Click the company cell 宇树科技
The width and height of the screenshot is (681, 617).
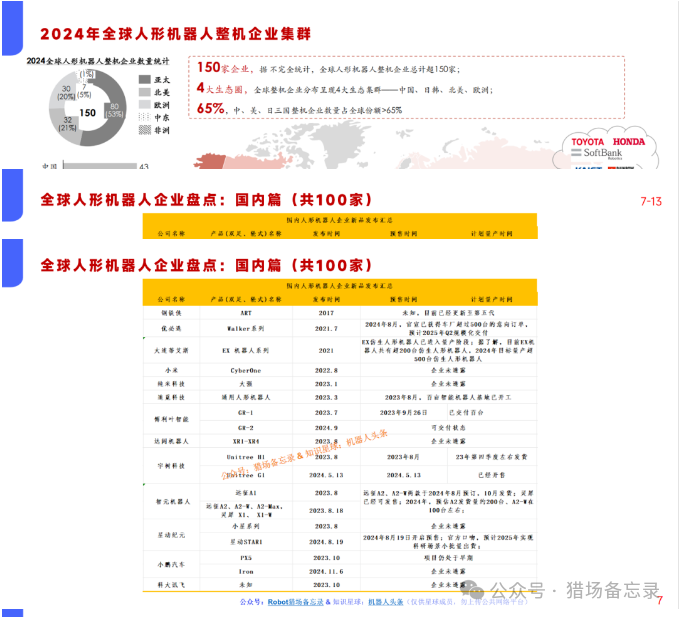172,466
